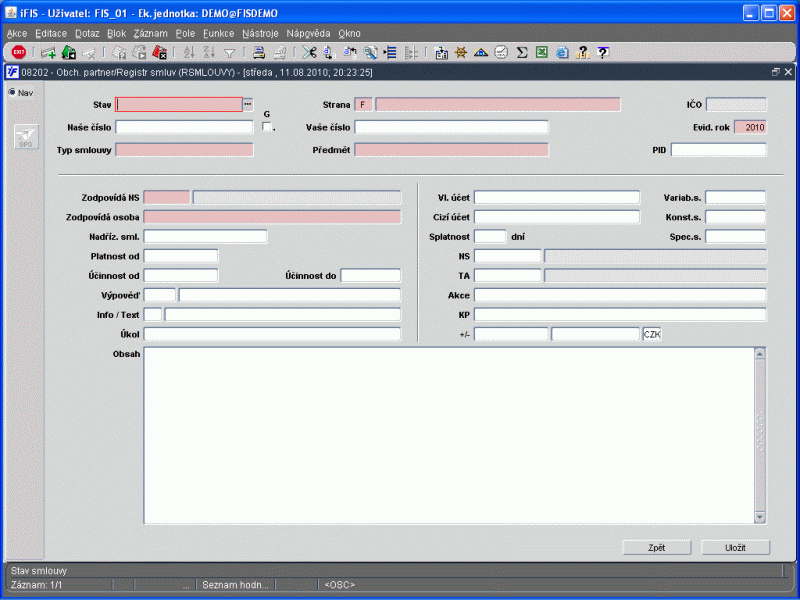The image size is (800, 600).
Task: Click the Sigma sum toolbar icon
Action: click(522, 53)
